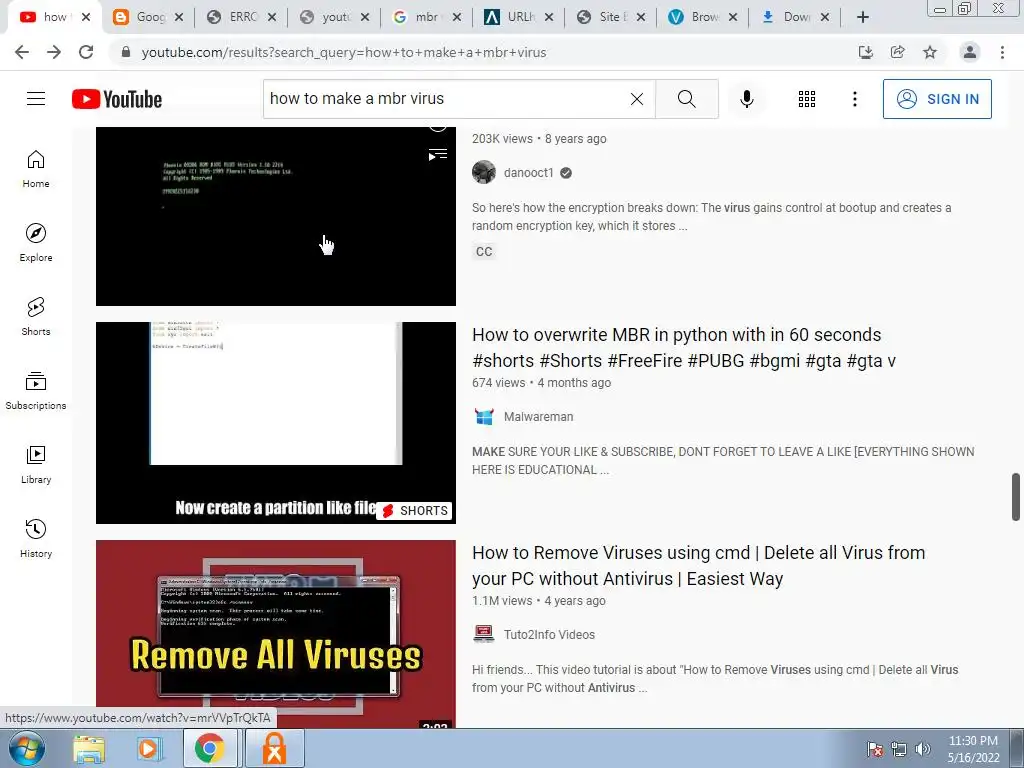Image resolution: width=1024 pixels, height=768 pixels.
Task: Run search with the magnifier button
Action: coord(686,99)
